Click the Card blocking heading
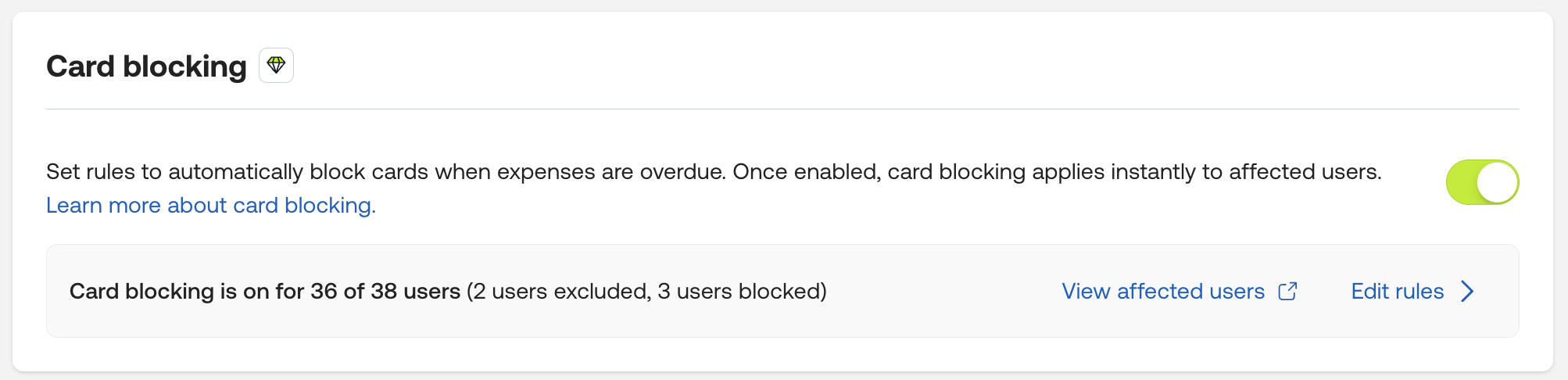Viewport: 1568px width, 380px height. 146,66
